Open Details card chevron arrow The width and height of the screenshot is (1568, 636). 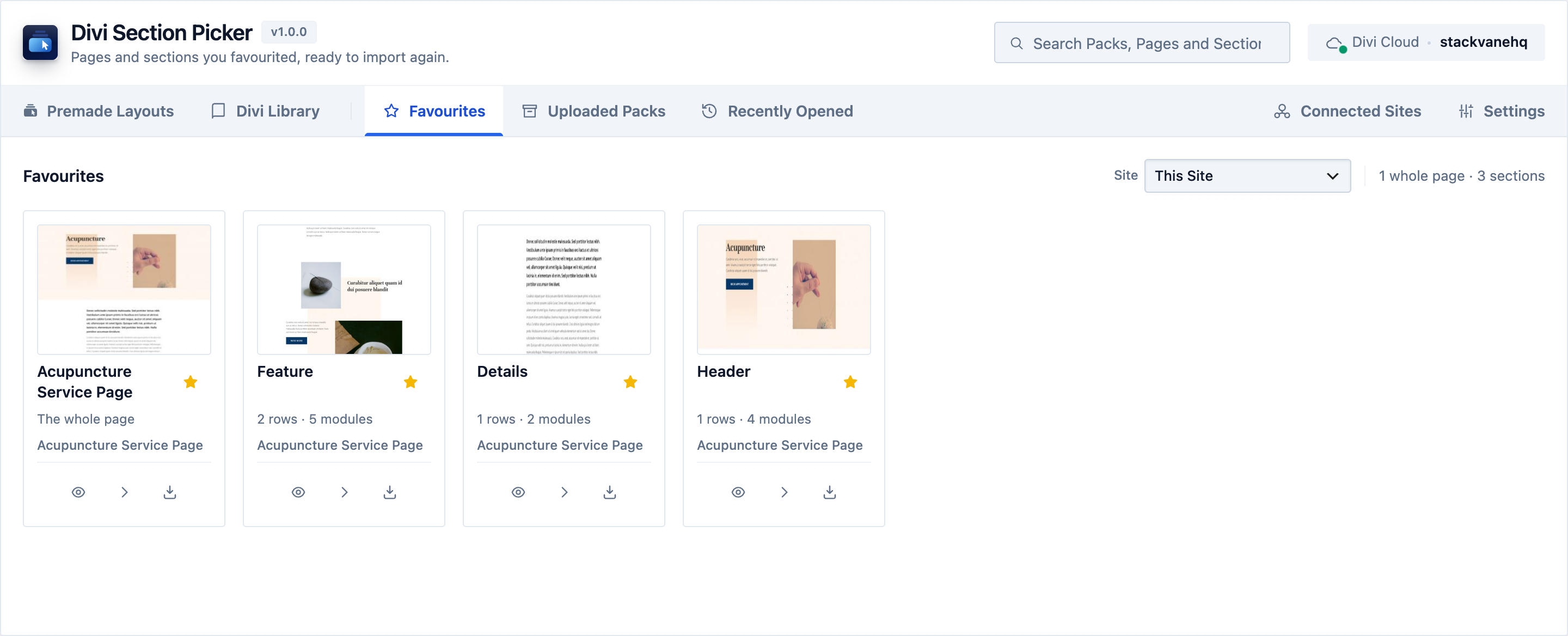click(564, 492)
